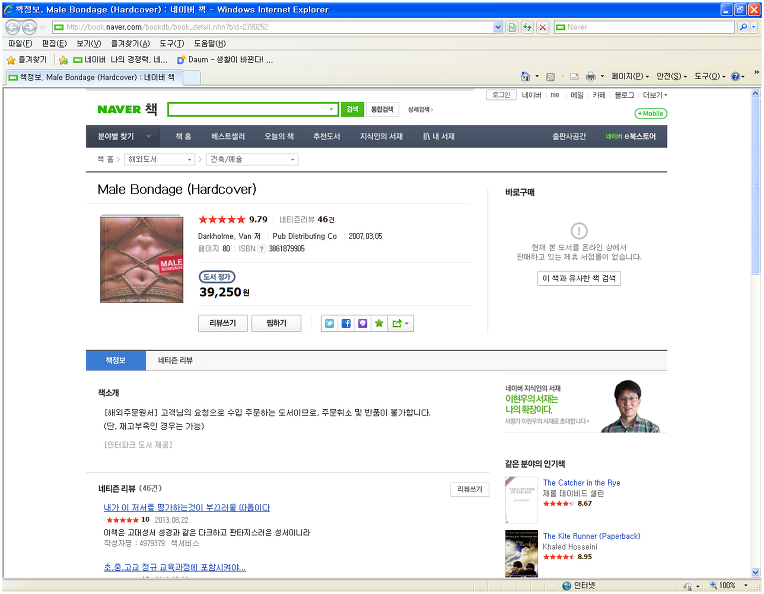Click the Favorites star icon
This screenshot has width=764, height=594.
(11, 60)
